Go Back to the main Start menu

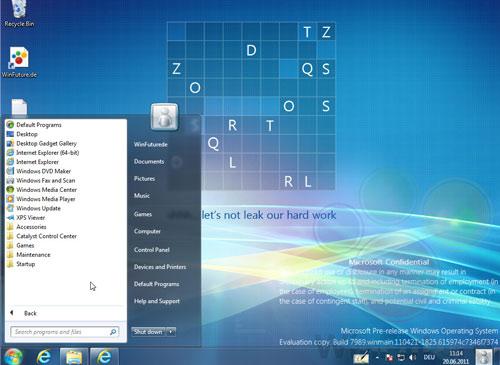(x=23, y=313)
